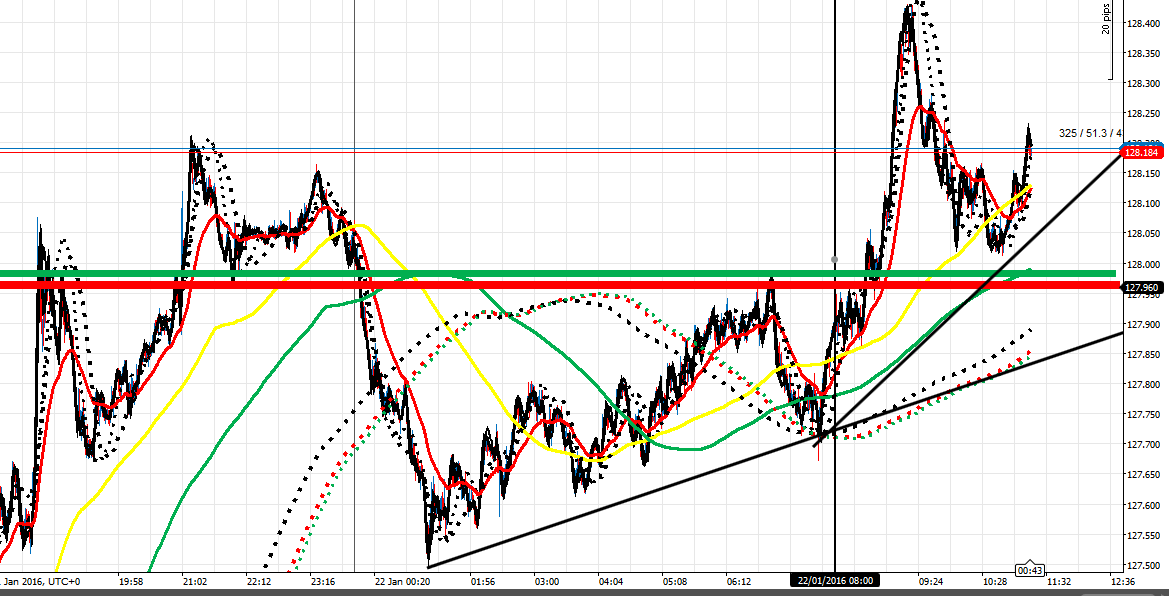Click the 128.400 price axis label

(1144, 23)
